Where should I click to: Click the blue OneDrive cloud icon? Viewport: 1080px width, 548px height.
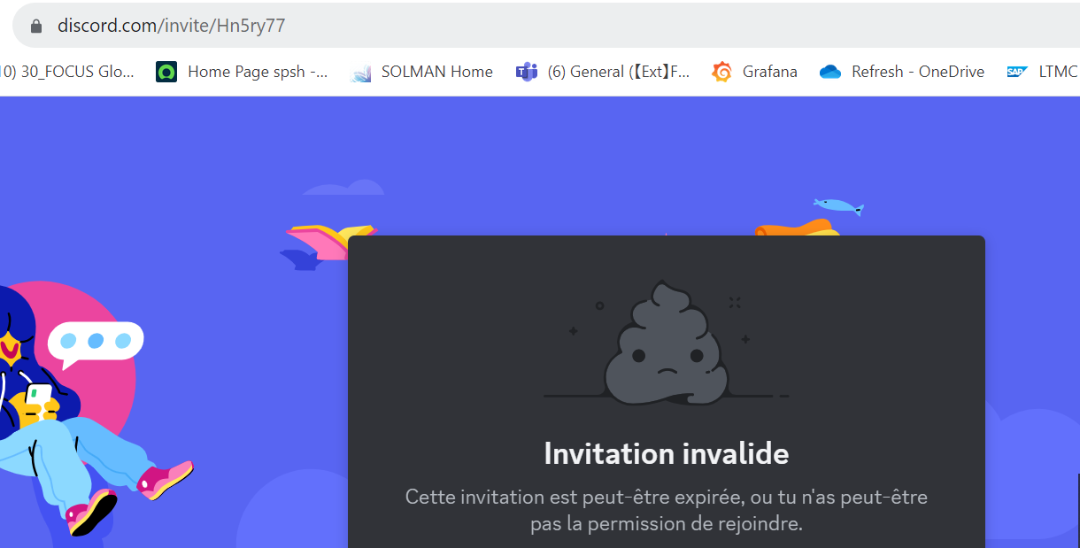pyautogui.click(x=830, y=72)
